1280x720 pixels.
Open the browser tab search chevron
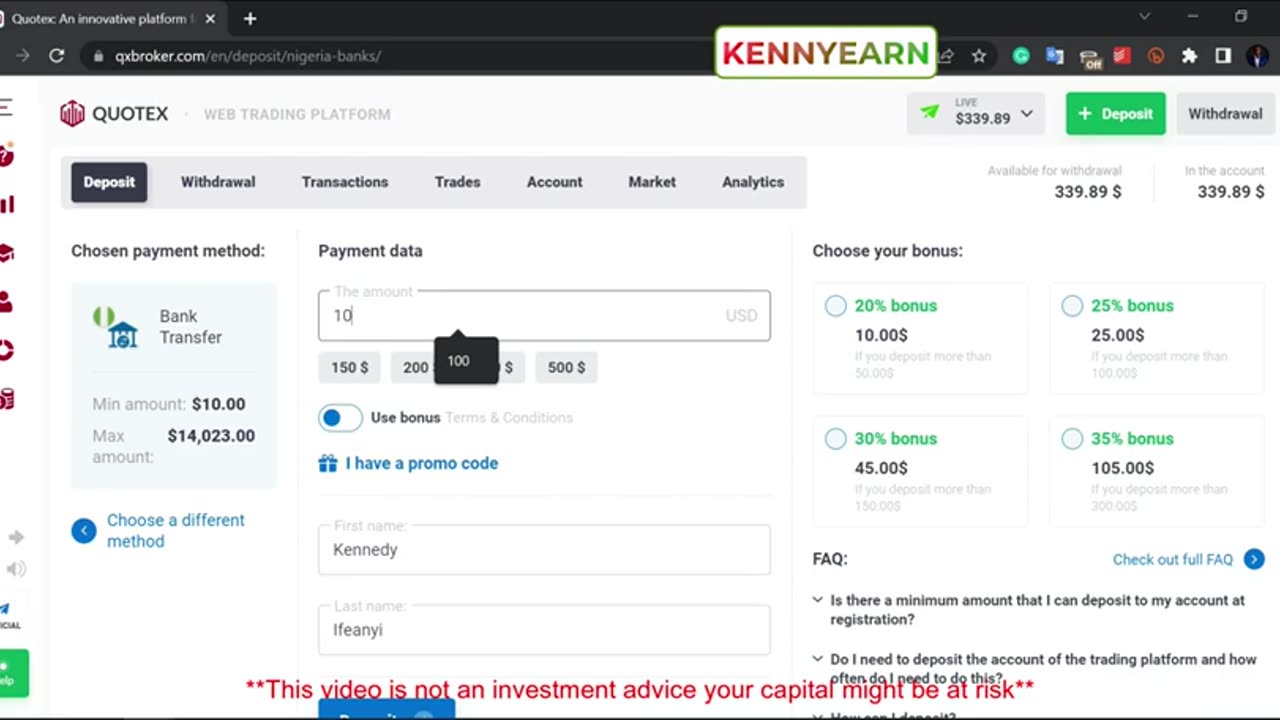click(x=1145, y=16)
